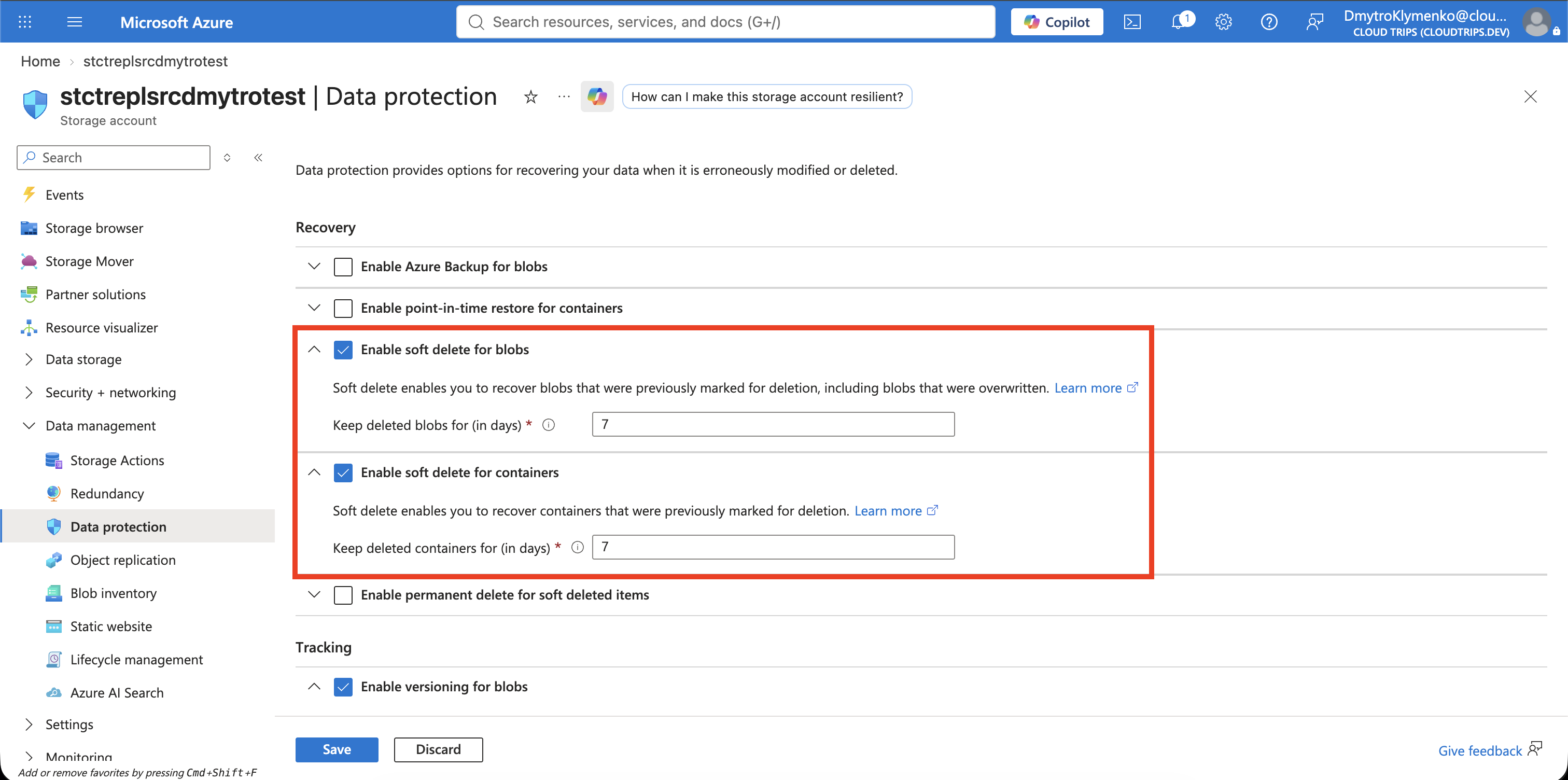View notifications bell icon
The image size is (1568, 780).
point(1180,22)
